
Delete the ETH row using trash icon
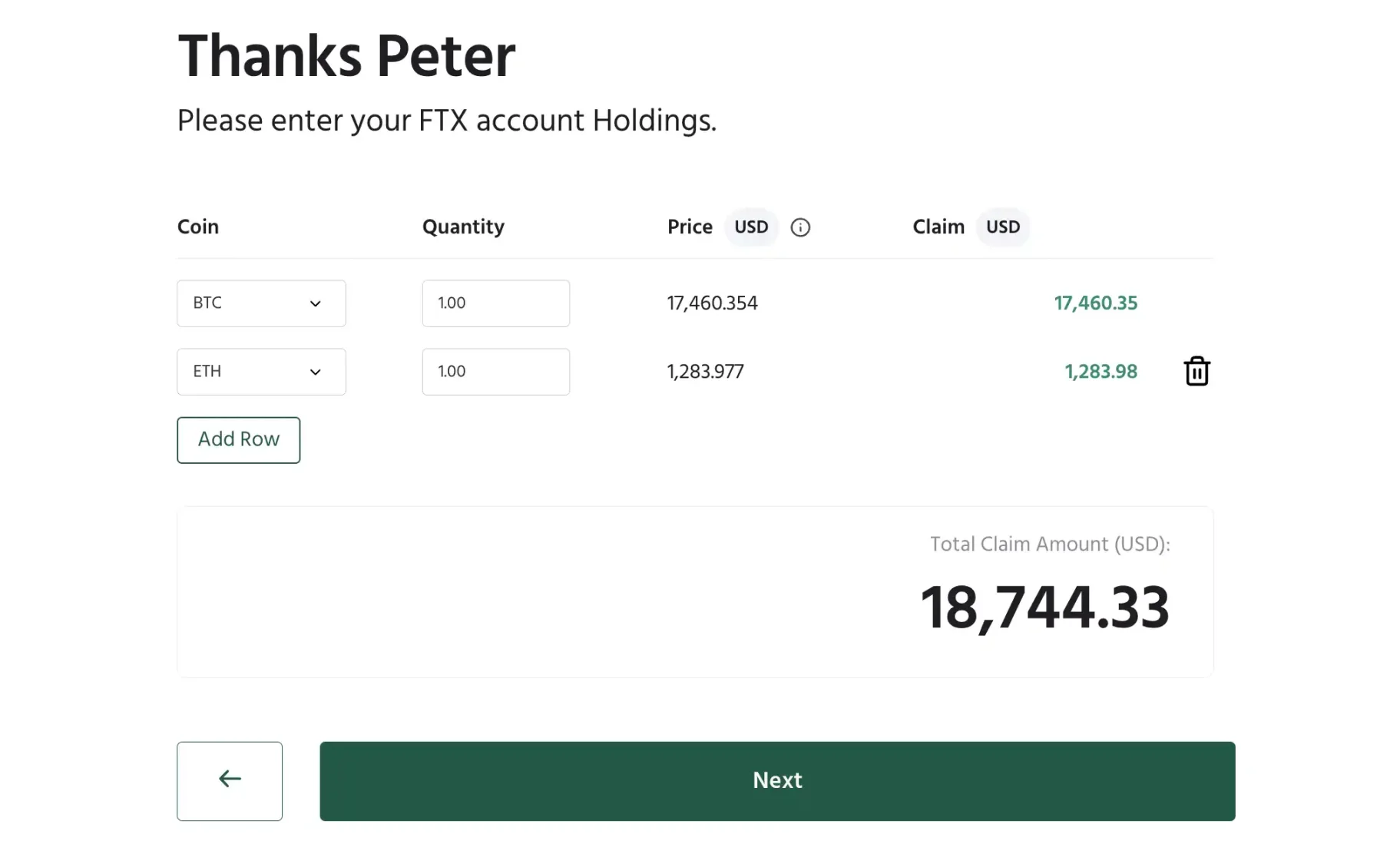pos(1196,372)
